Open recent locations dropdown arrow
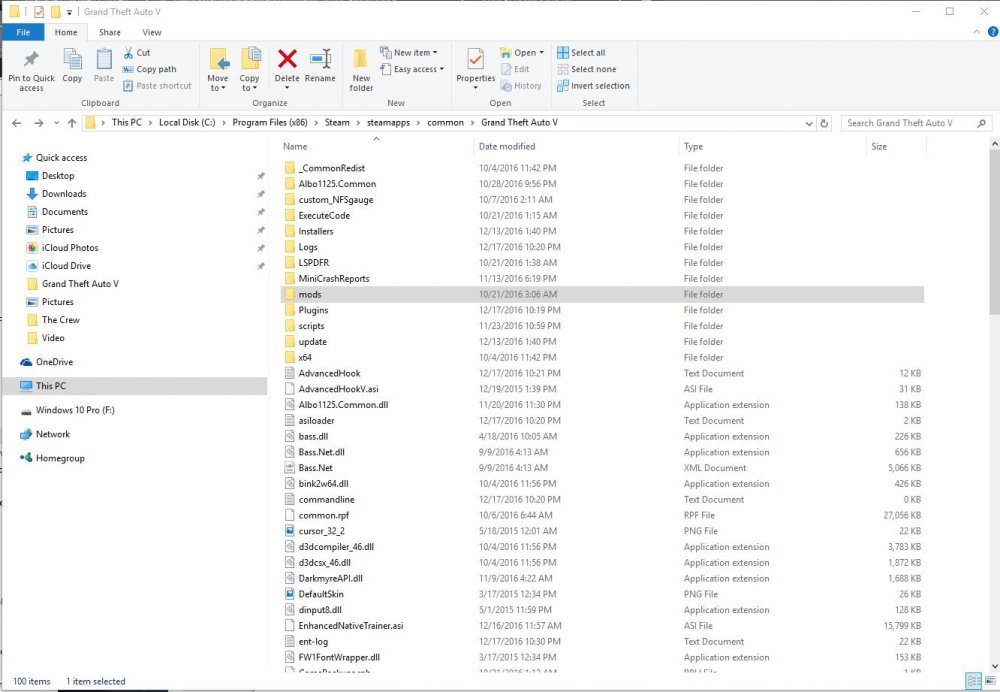The width and height of the screenshot is (1000, 692). [x=56, y=123]
